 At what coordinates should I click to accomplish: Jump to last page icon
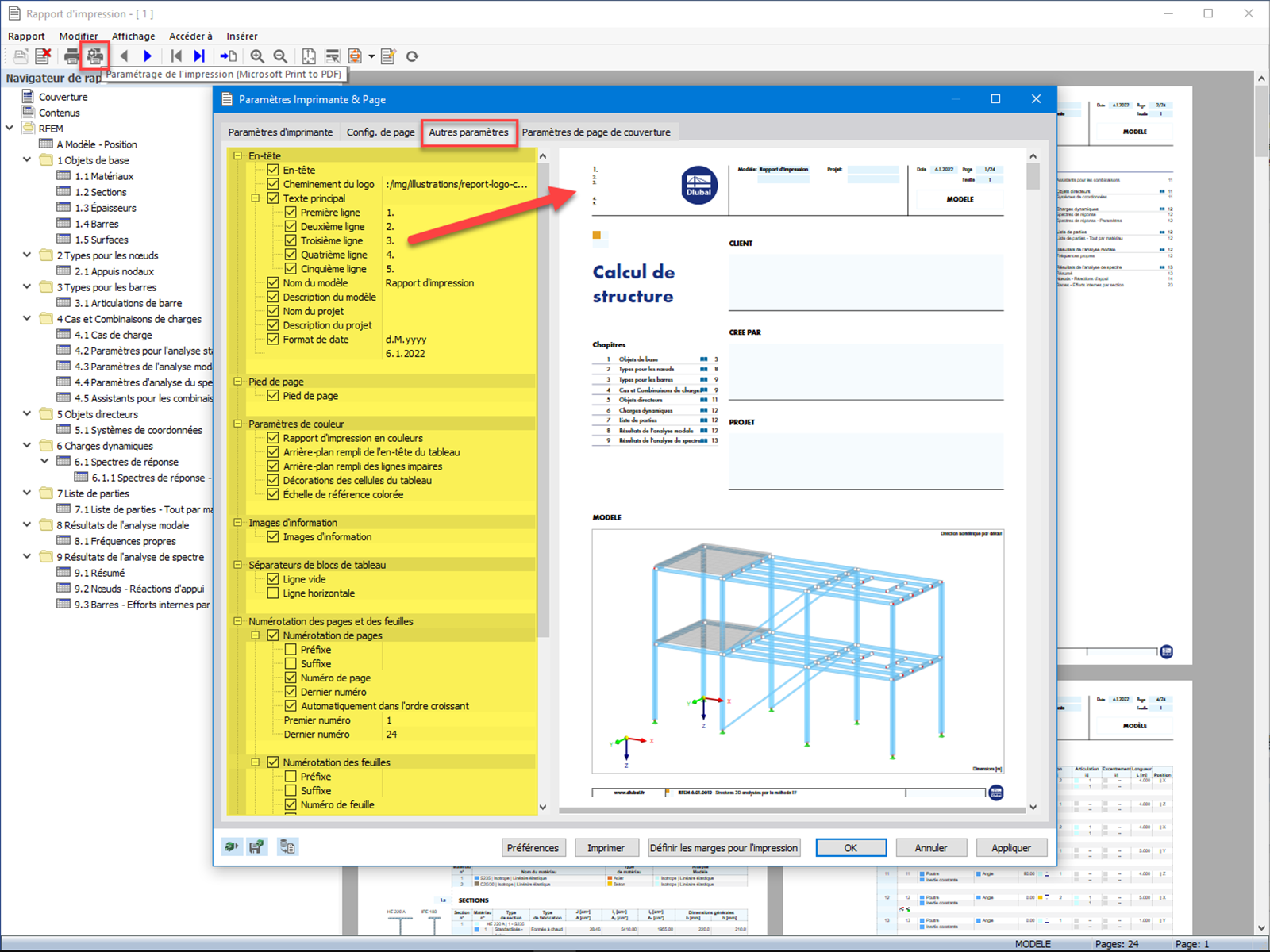pos(199,56)
